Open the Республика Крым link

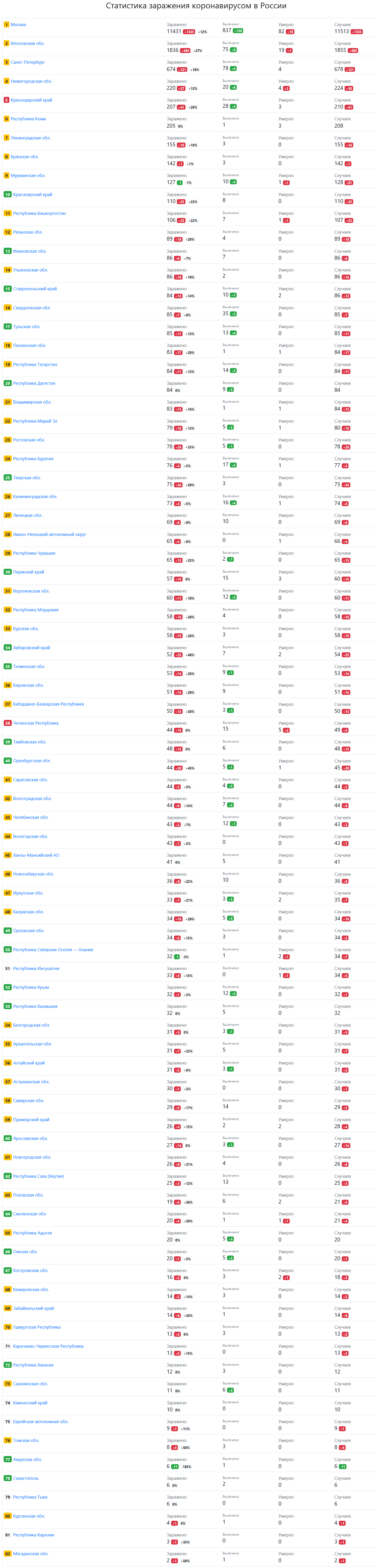tap(31, 987)
